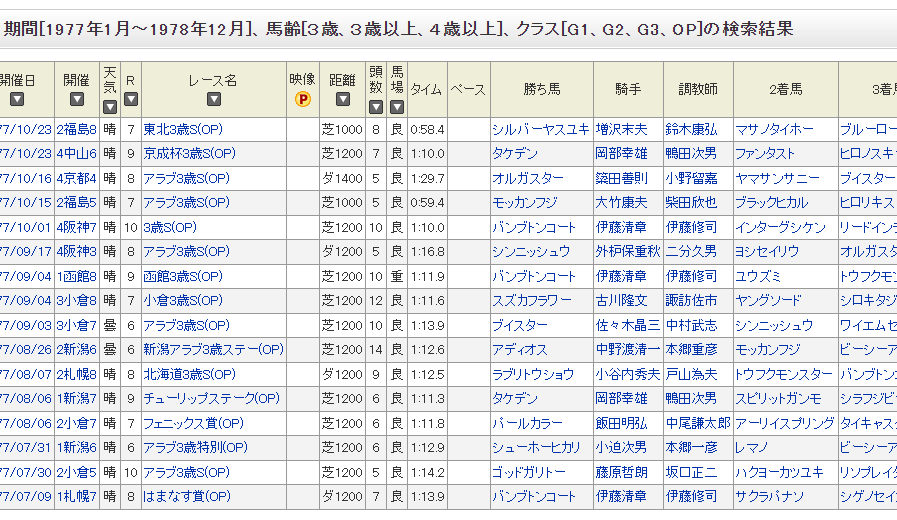Open the アラブ3歳特別(OP) race link
897x520 pixels.
point(195,448)
